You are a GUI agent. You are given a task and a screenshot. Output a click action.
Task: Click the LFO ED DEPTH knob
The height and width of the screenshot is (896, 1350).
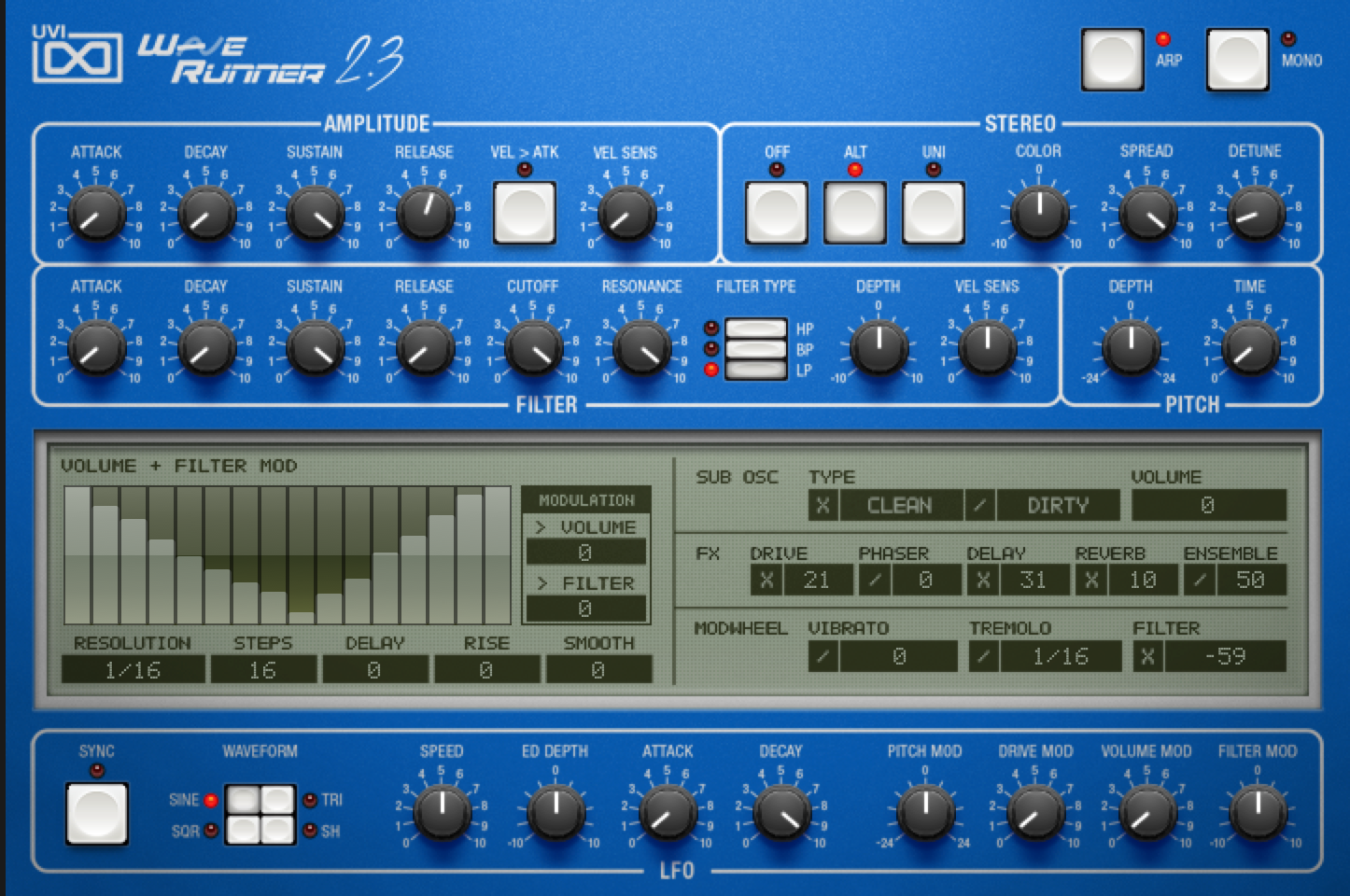pyautogui.click(x=555, y=812)
